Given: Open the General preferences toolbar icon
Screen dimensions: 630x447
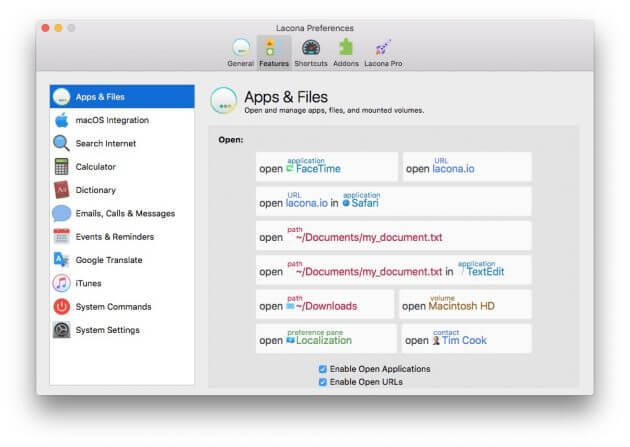Looking at the screenshot, I should point(241,49).
